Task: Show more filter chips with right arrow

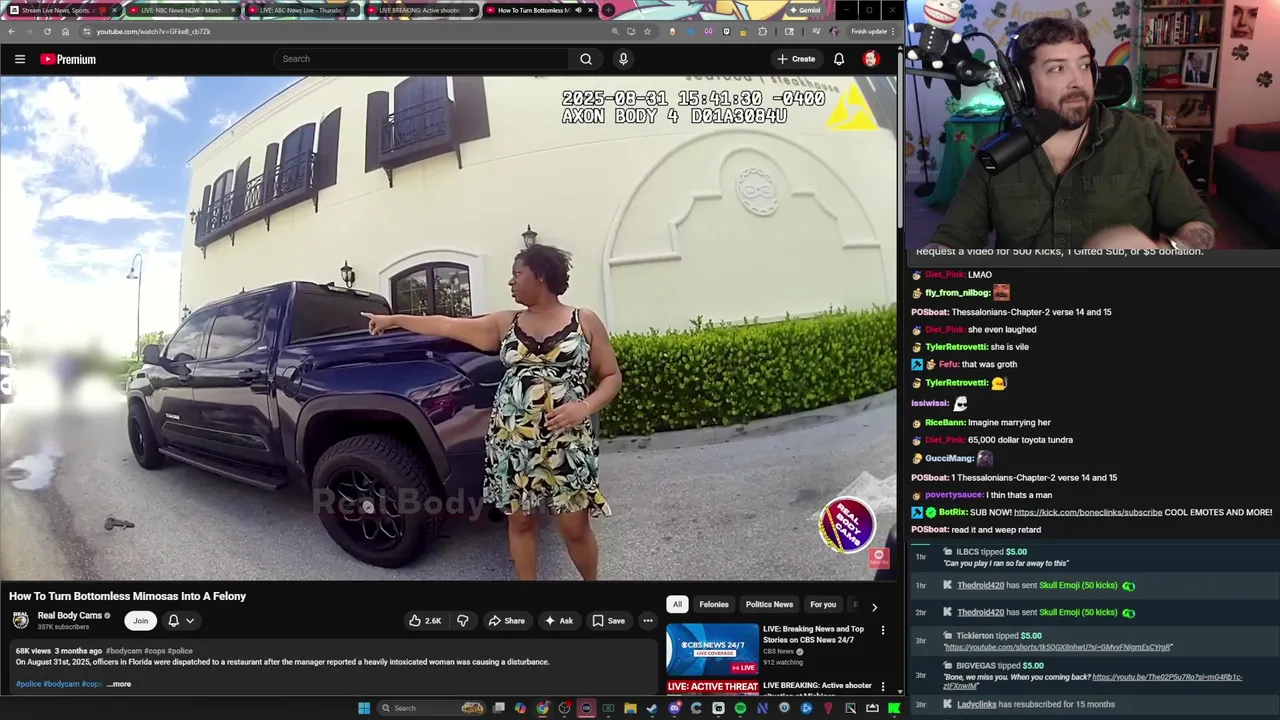Action: tap(874, 606)
